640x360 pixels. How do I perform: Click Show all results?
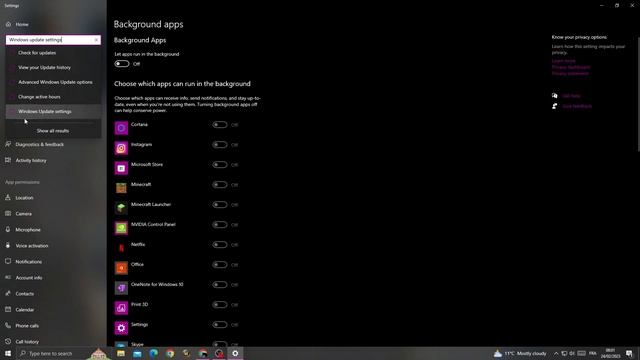click(x=53, y=131)
